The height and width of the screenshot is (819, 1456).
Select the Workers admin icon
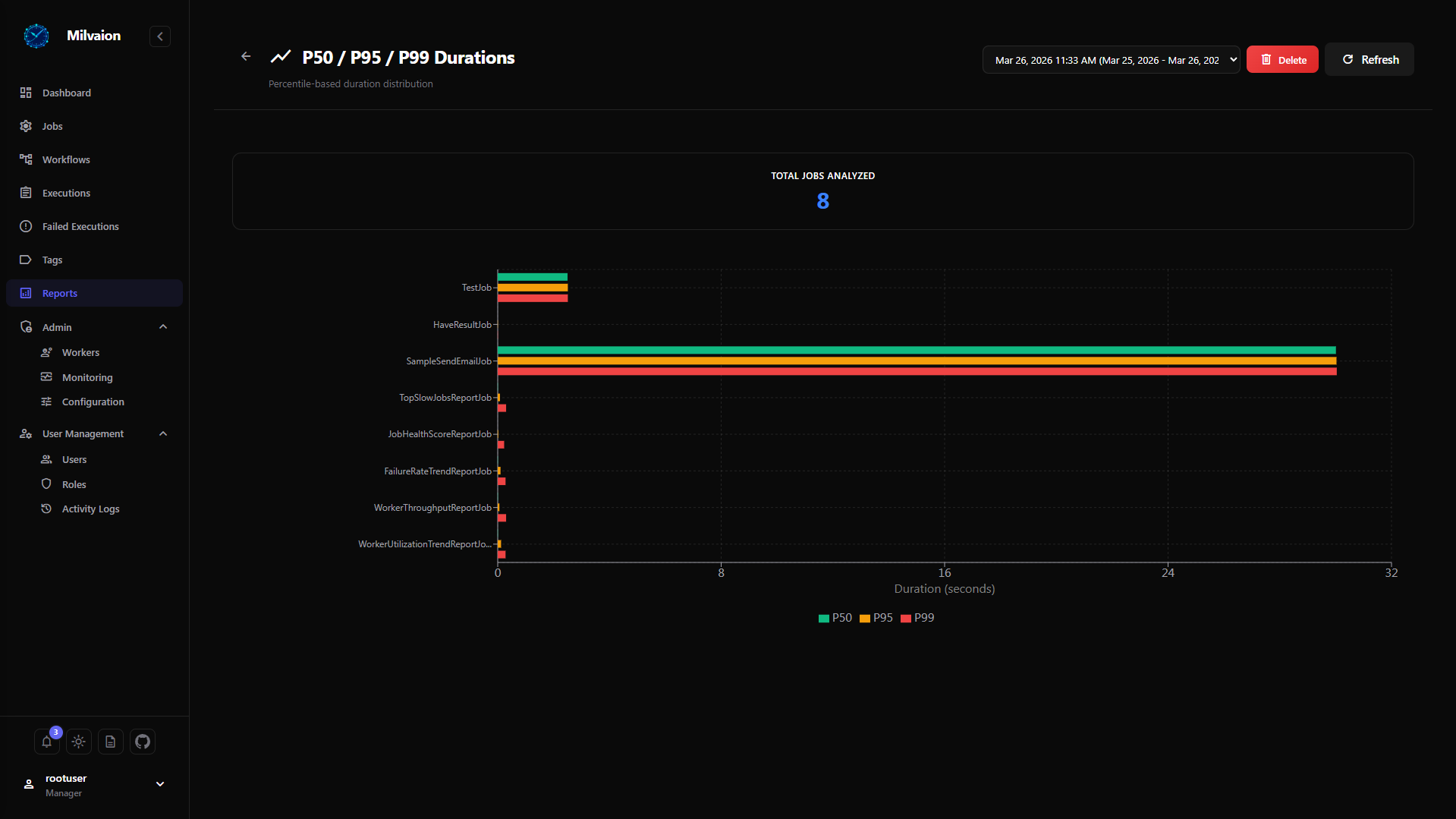[47, 352]
